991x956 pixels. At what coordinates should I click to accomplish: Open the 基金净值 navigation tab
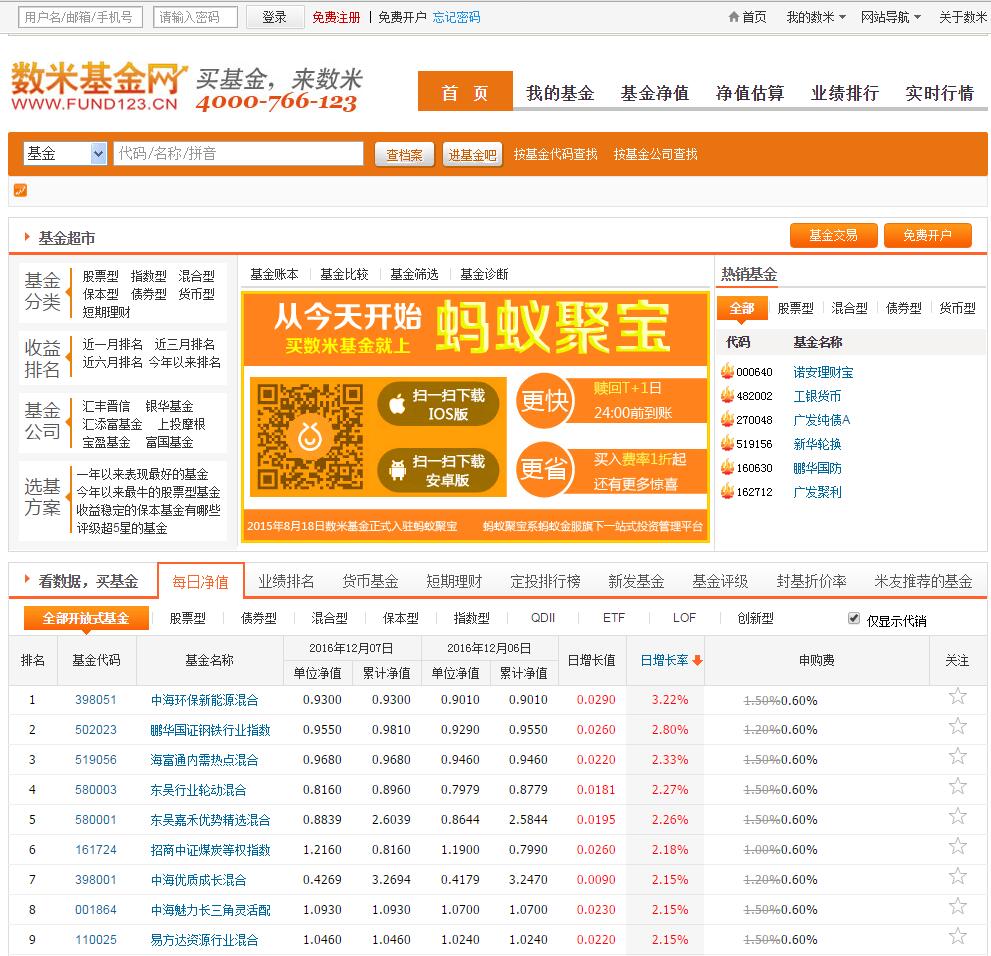(655, 93)
